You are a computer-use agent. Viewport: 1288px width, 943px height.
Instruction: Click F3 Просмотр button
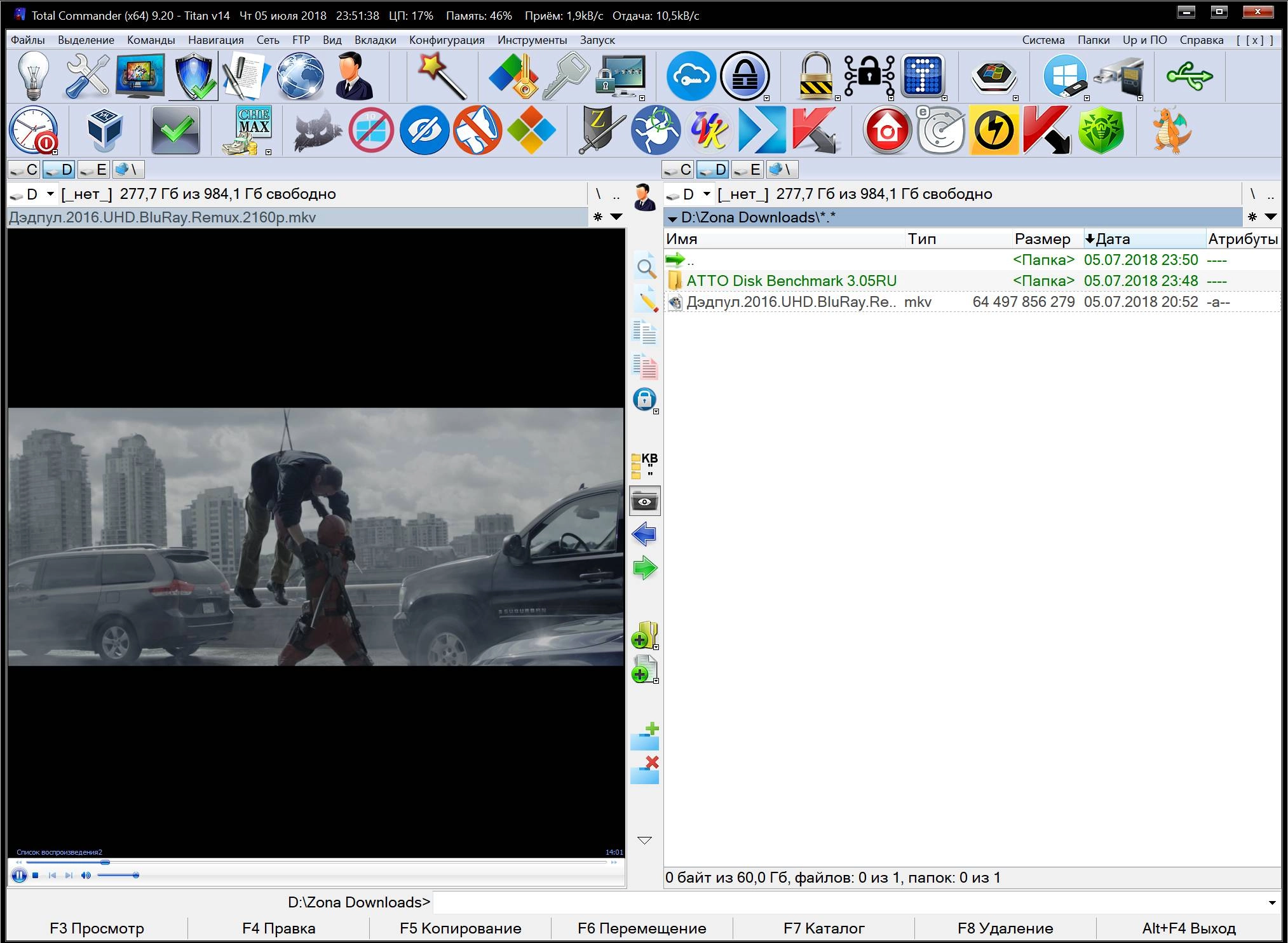97,928
